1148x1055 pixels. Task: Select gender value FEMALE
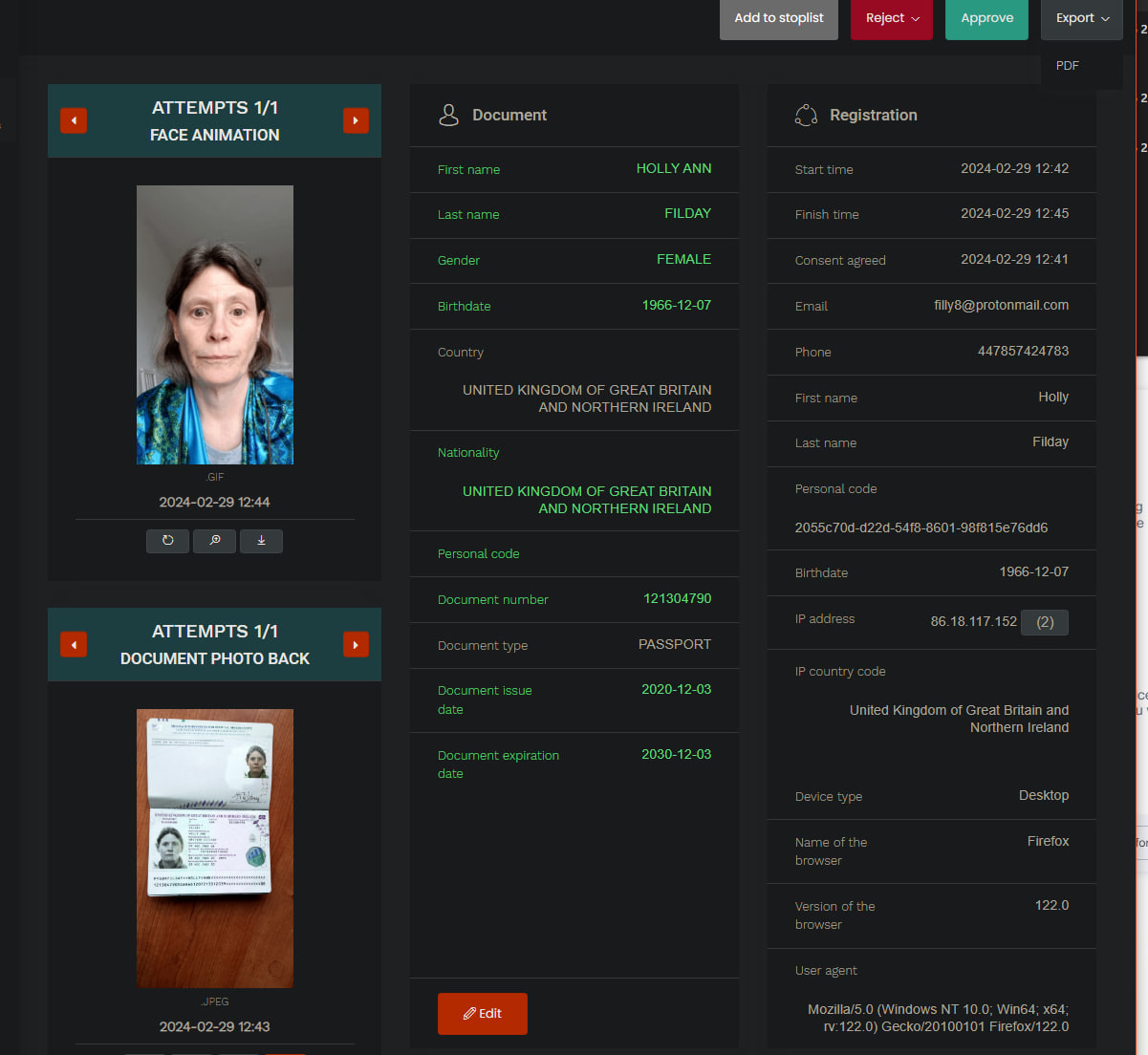684,259
